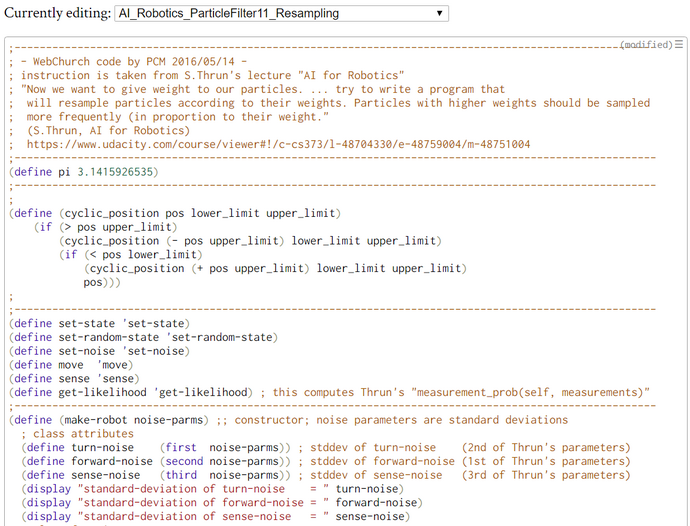
Task: Open the 'Currently editing' file dropdown
Action: point(281,13)
